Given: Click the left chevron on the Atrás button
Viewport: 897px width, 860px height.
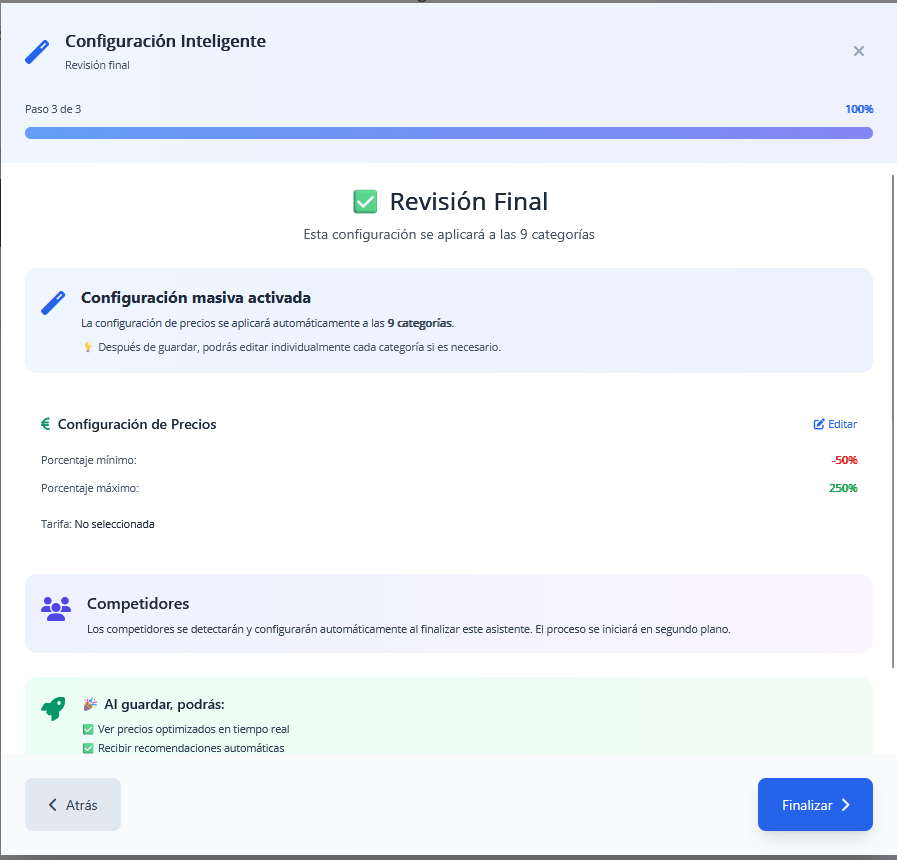Looking at the screenshot, I should tap(53, 805).
